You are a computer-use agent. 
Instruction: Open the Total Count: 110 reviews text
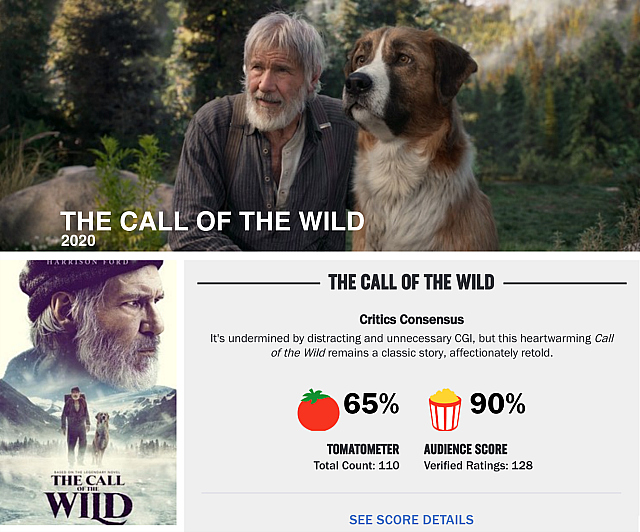tap(356, 465)
